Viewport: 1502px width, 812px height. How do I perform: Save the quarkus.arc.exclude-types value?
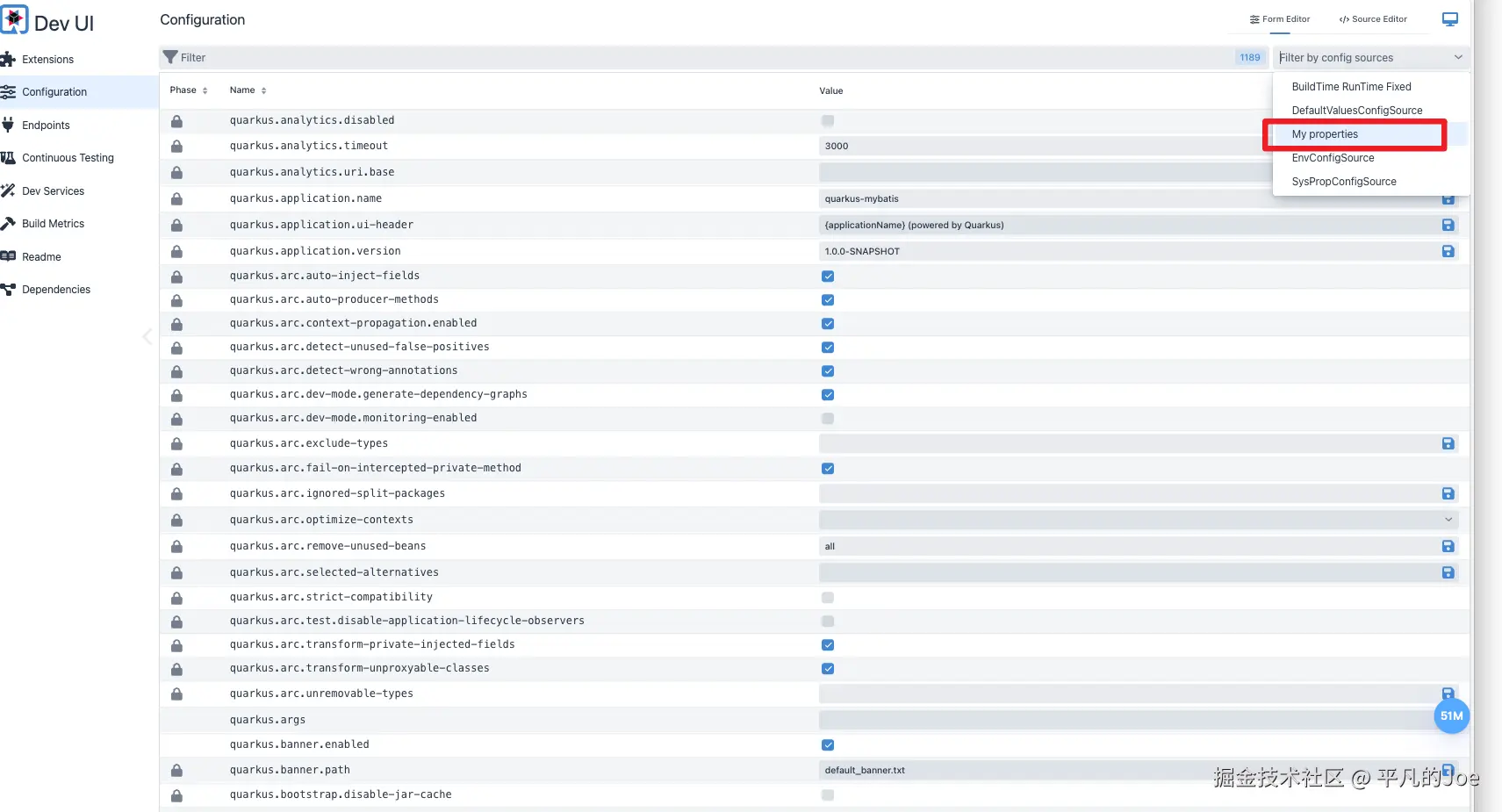1448,443
